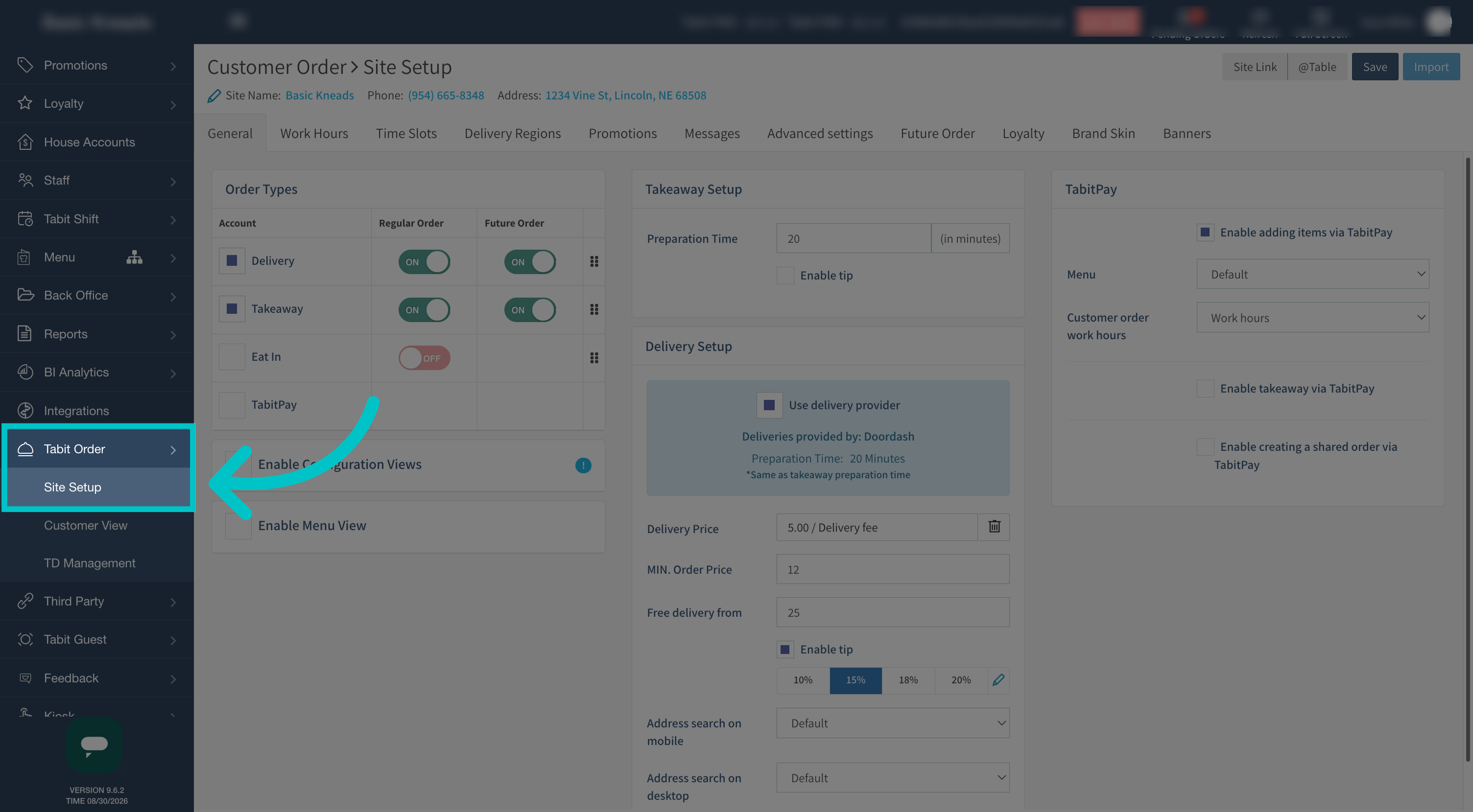This screenshot has height=812, width=1473.
Task: Click the Save button
Action: click(1375, 67)
